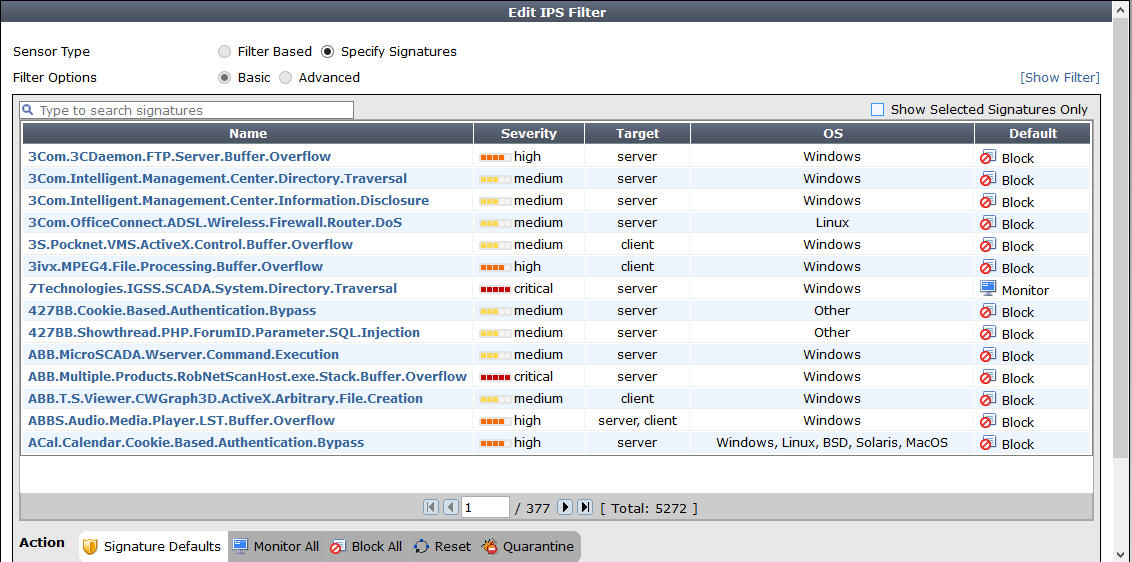
Task: Open ABB.Multiple.Products.RobNetScanHost.exe.Stack.Buffer.Overflow signature
Action: click(248, 376)
